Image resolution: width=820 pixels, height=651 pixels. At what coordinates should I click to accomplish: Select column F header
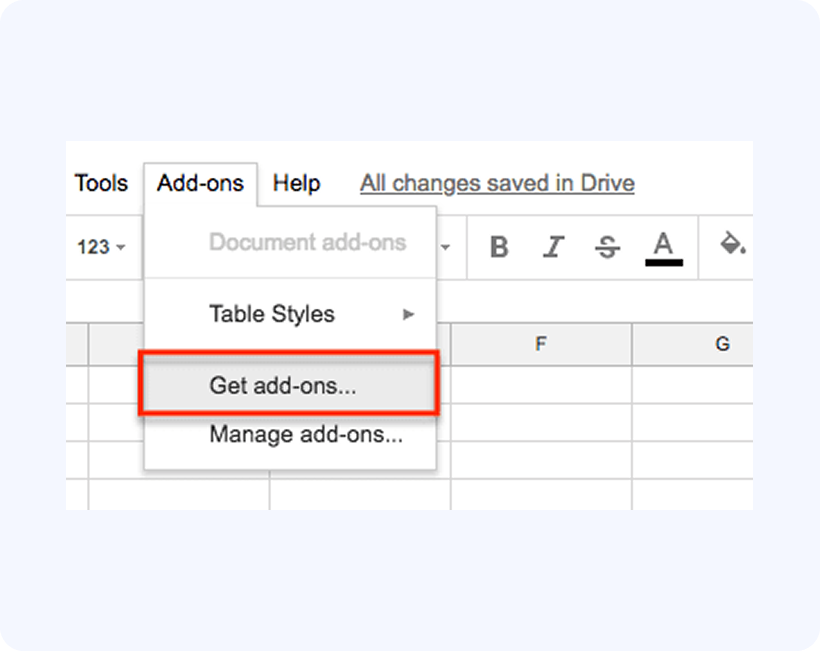[540, 345]
